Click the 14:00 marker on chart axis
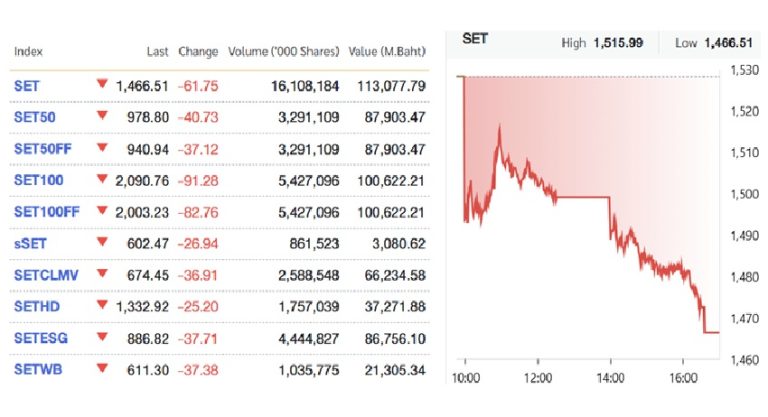Image resolution: width=768 pixels, height=417 pixels. (610, 378)
